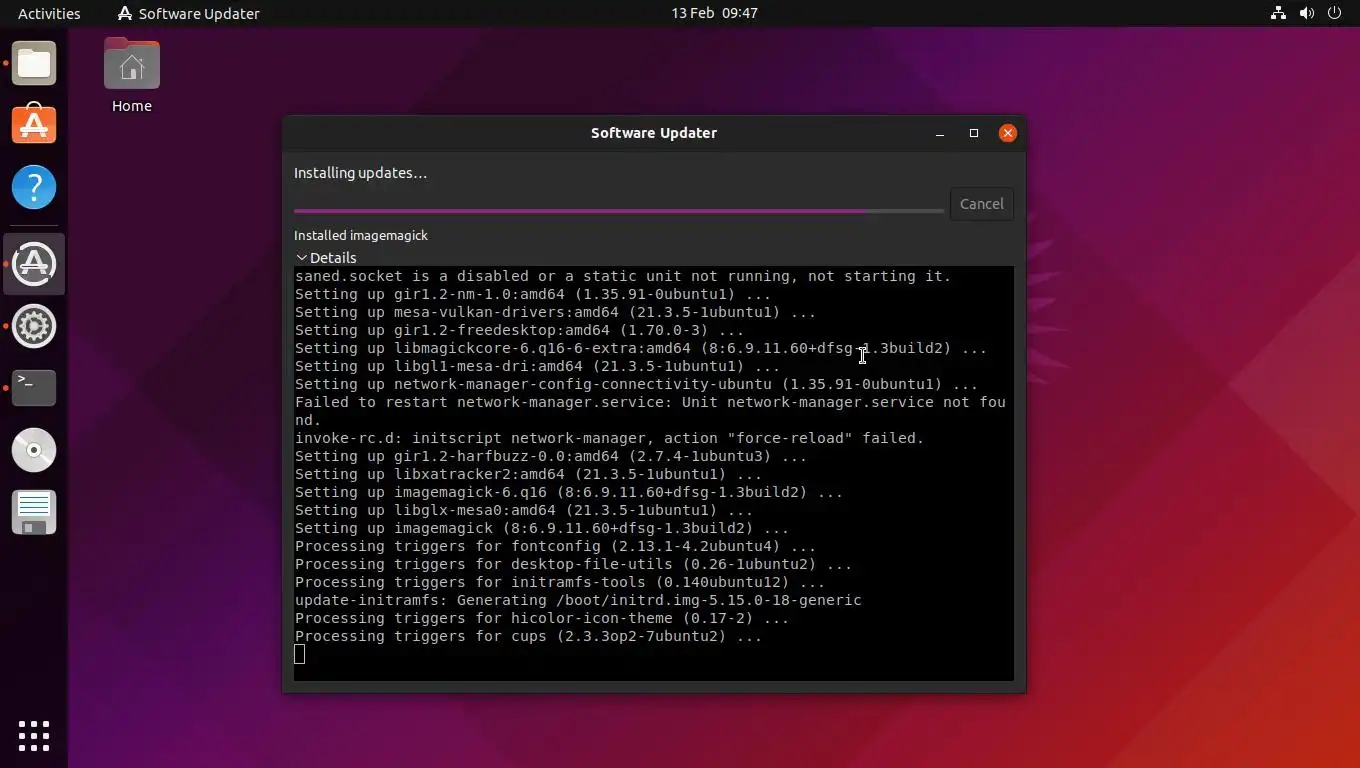Click the volume icon in top bar
Screen dimensions: 1360x768
1306,13
